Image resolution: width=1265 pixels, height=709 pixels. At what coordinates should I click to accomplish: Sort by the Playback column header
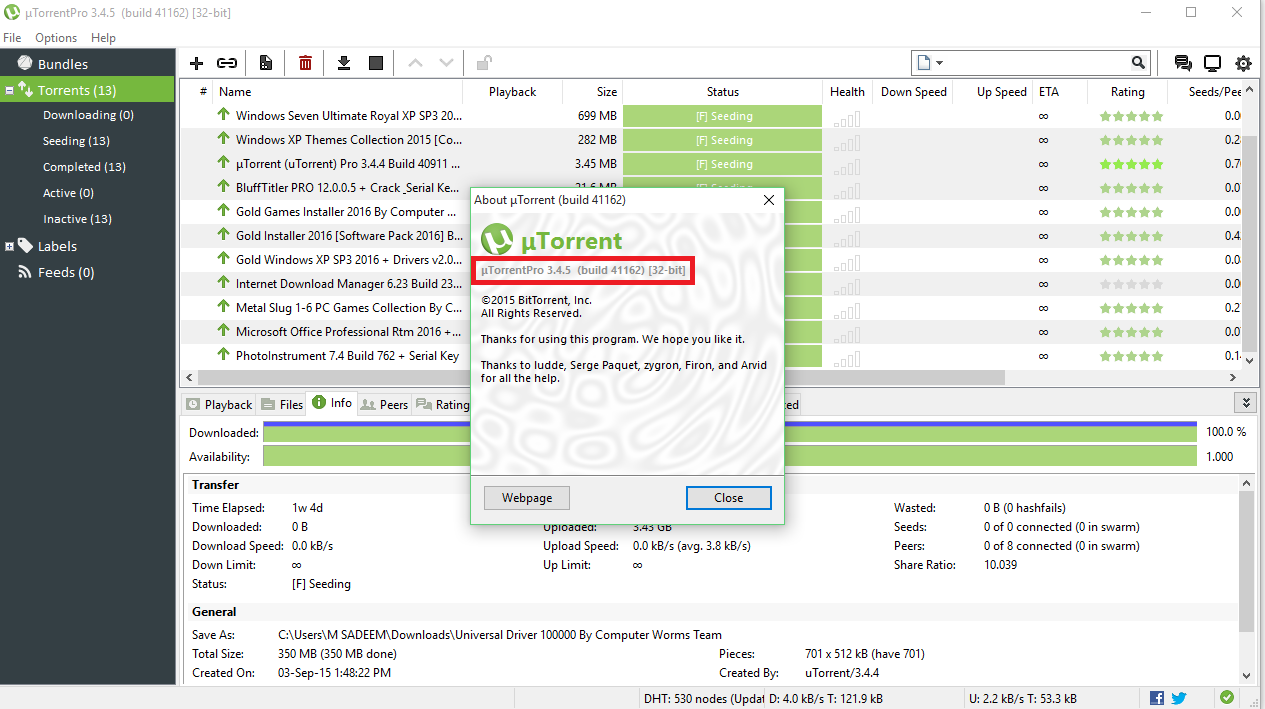515,91
